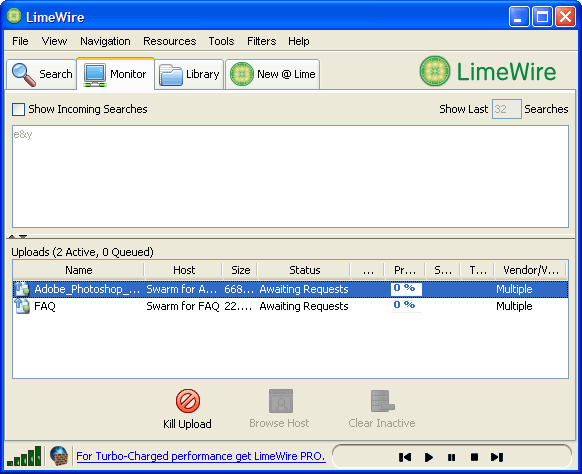Minimize the LimeWire window
This screenshot has width=582, height=474.
tap(519, 17)
